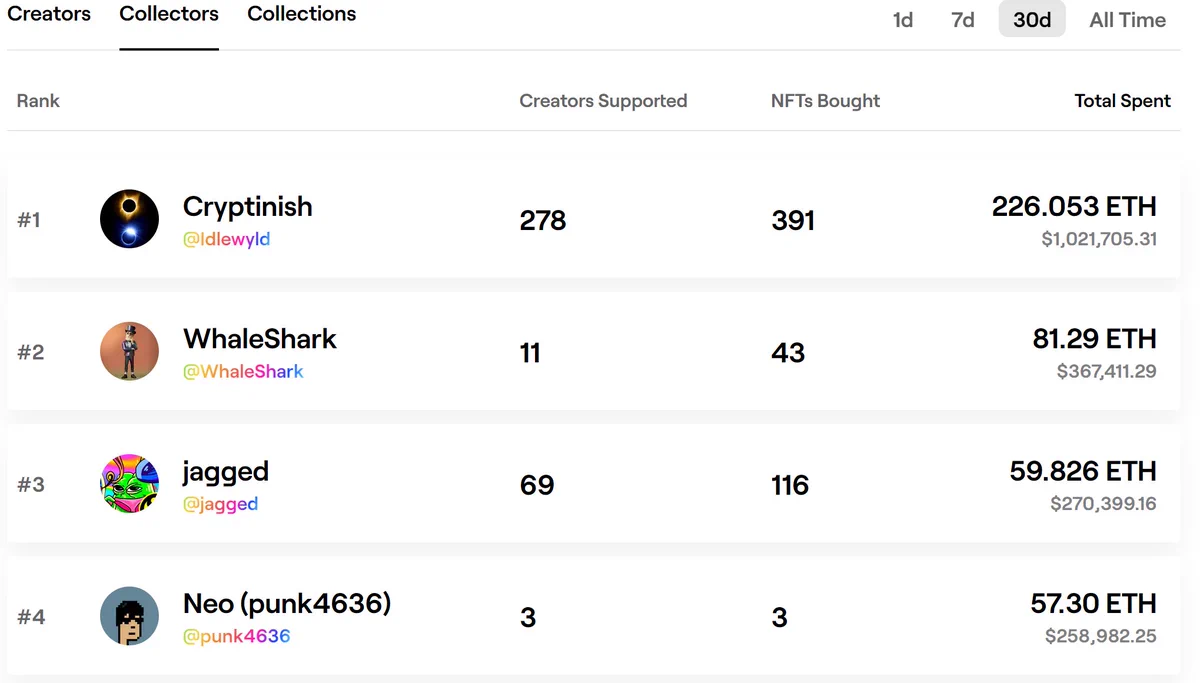
Task: Select the Collectors tab
Action: (x=169, y=14)
